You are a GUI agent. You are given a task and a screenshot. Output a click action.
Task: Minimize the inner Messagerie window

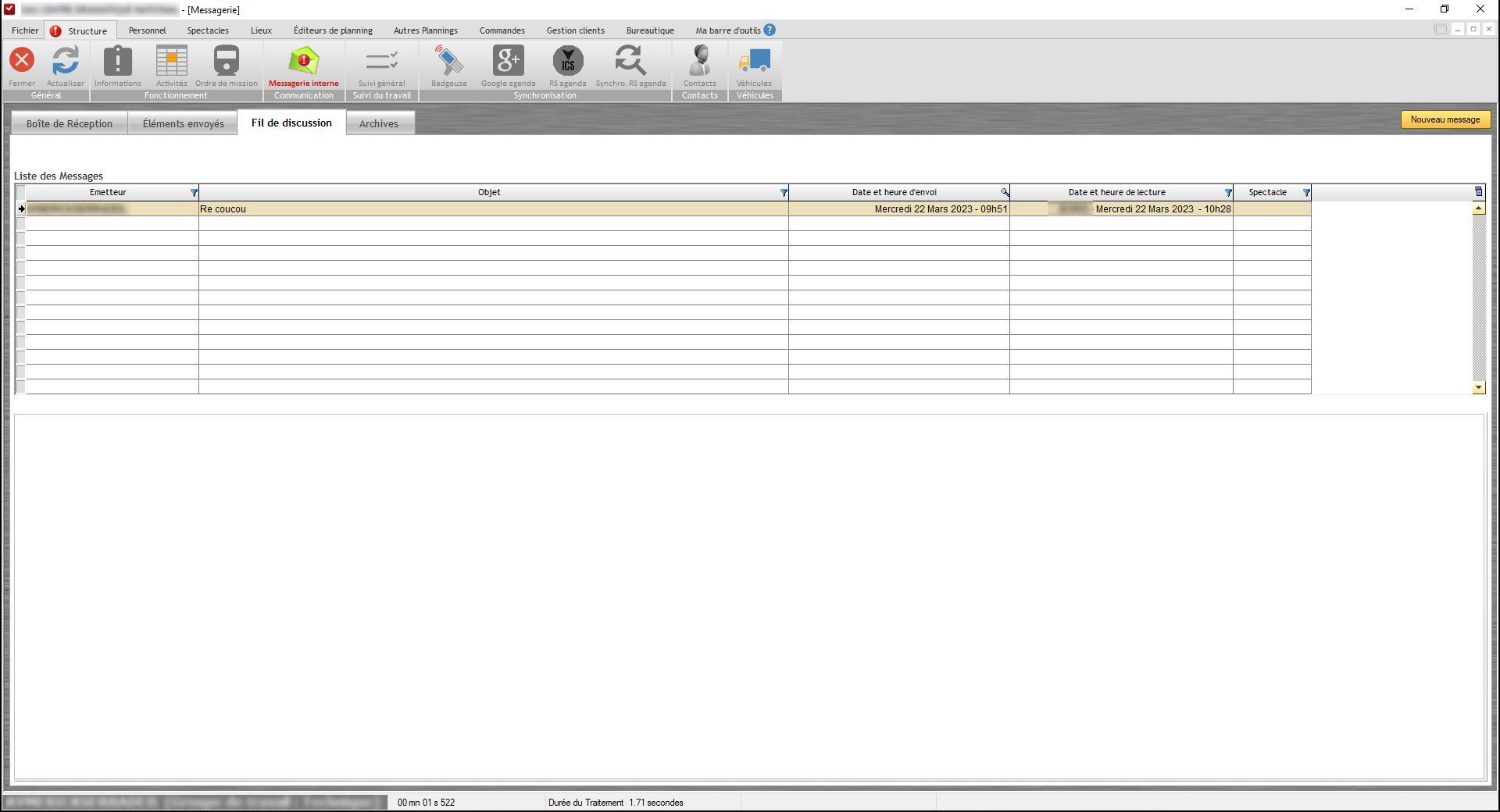coord(1458,30)
